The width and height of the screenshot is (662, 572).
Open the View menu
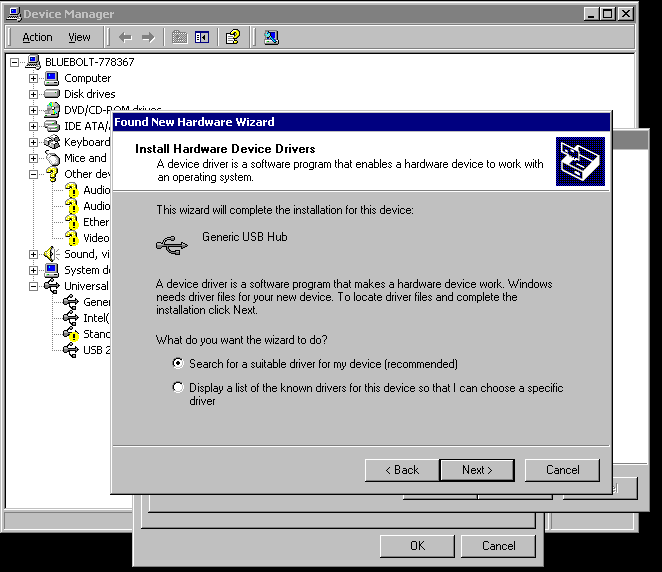tap(79, 37)
